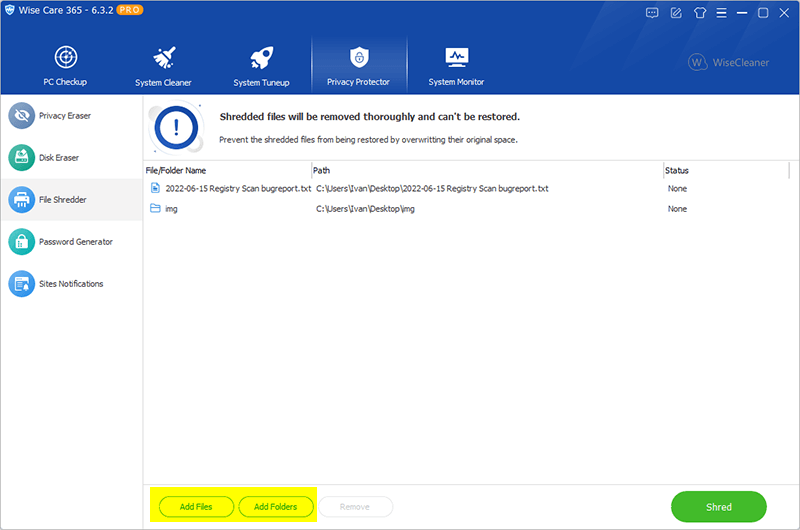The width and height of the screenshot is (800, 530).
Task: Open the hamburger menu icon
Action: pyautogui.click(x=721, y=13)
